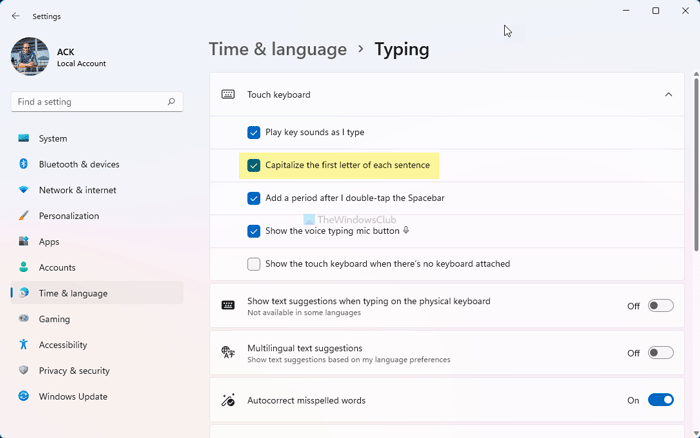Click the Windows Update icon
The width and height of the screenshot is (700, 438).
pos(23,397)
